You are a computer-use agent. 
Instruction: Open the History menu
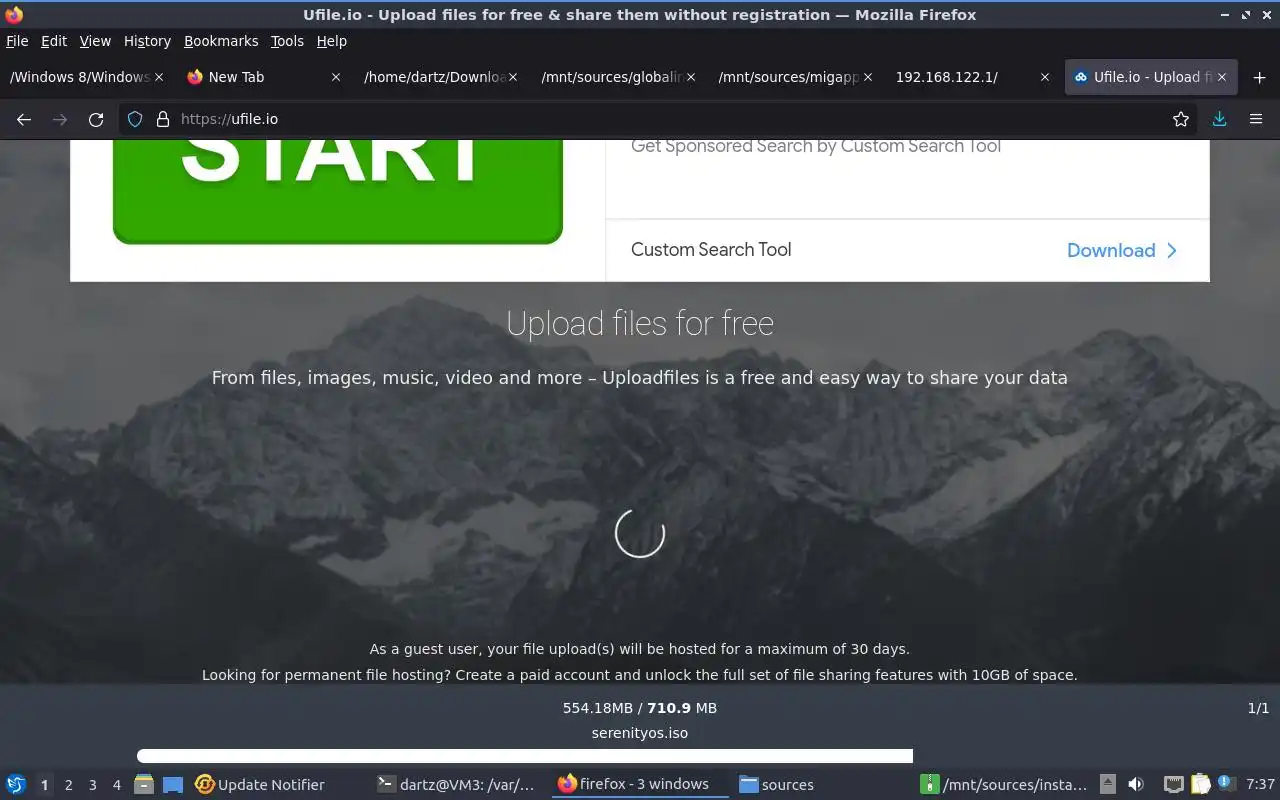coord(147,41)
